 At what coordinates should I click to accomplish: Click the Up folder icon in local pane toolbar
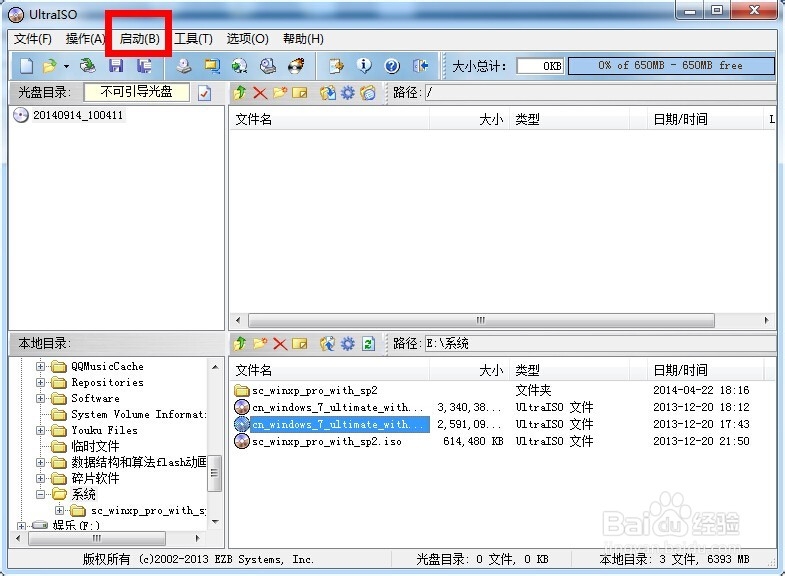tap(240, 344)
